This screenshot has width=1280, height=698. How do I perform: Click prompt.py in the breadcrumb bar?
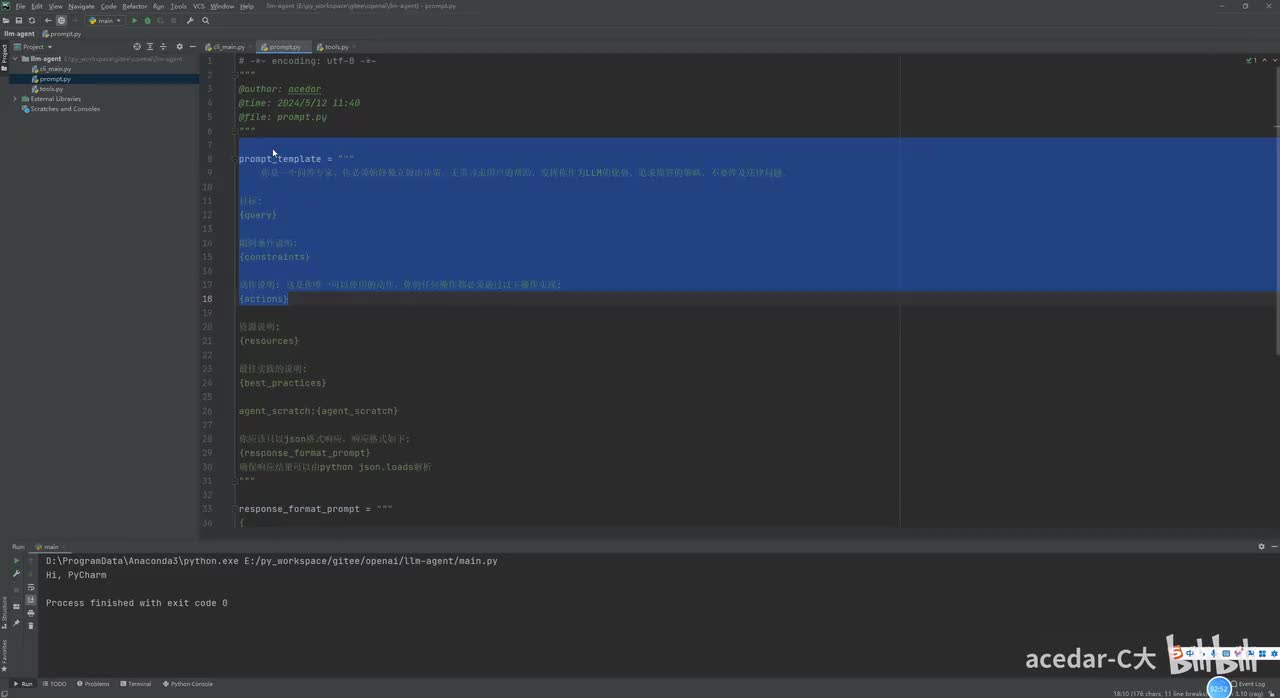click(x=62, y=34)
